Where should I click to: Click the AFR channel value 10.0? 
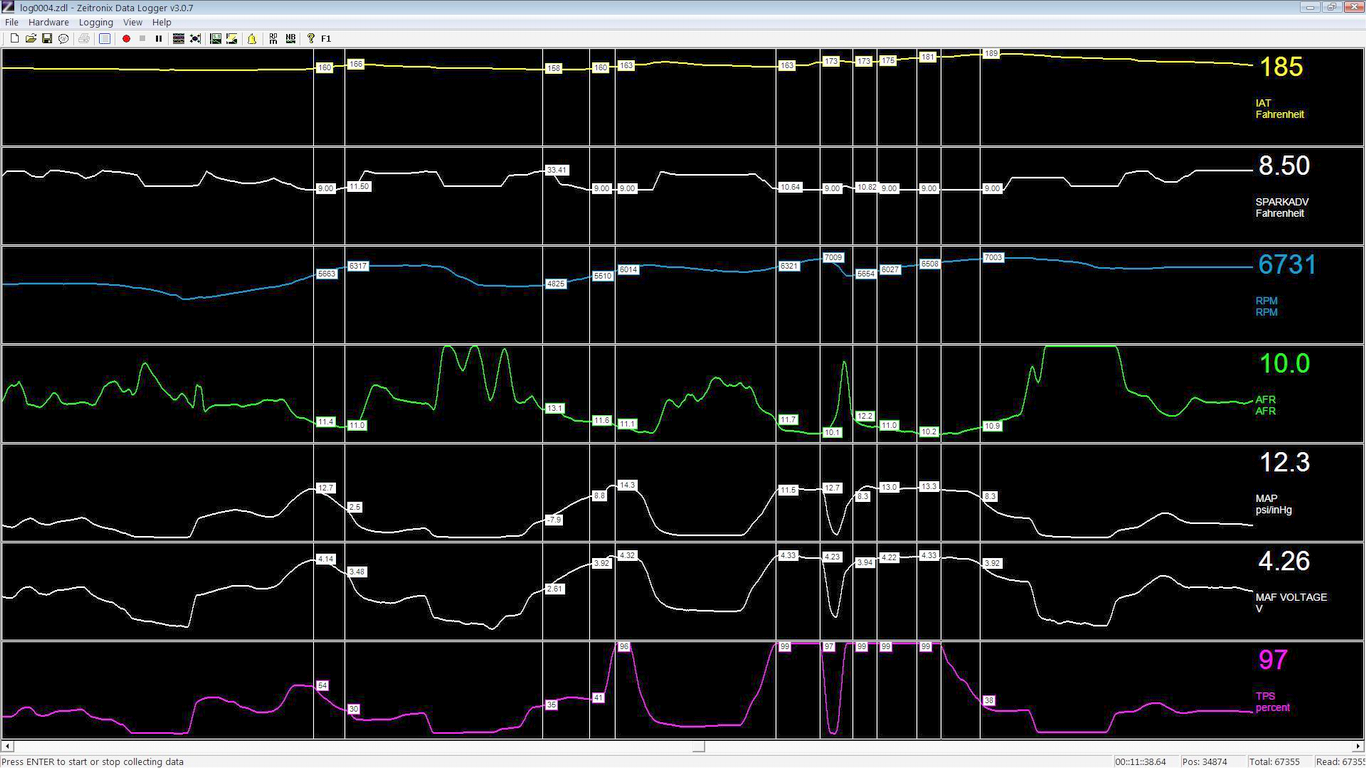point(1284,364)
